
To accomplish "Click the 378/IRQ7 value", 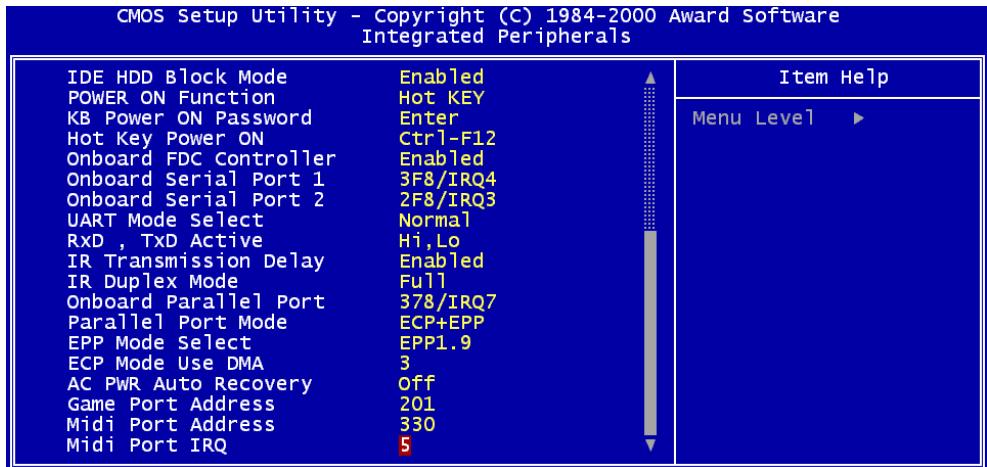I will pos(448,301).
